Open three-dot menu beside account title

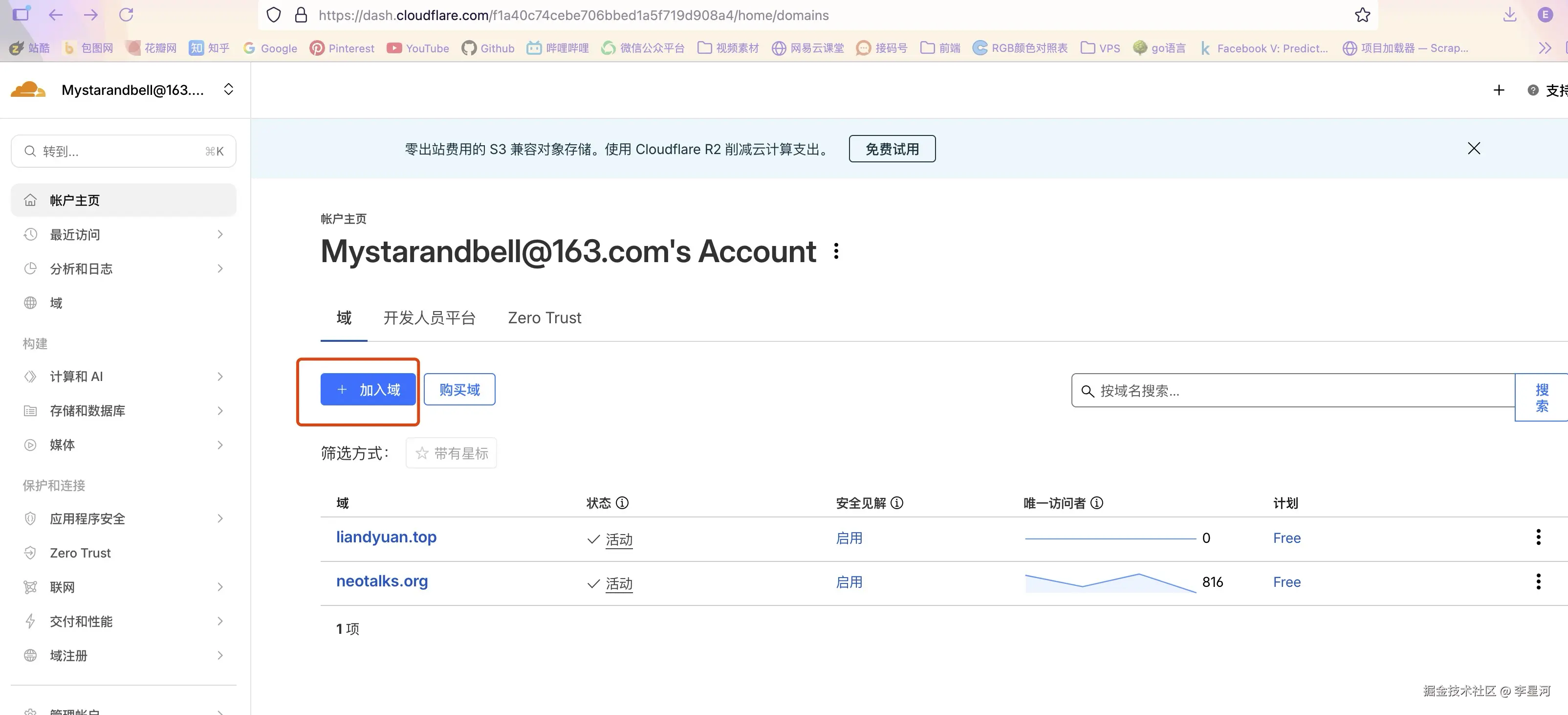click(836, 251)
